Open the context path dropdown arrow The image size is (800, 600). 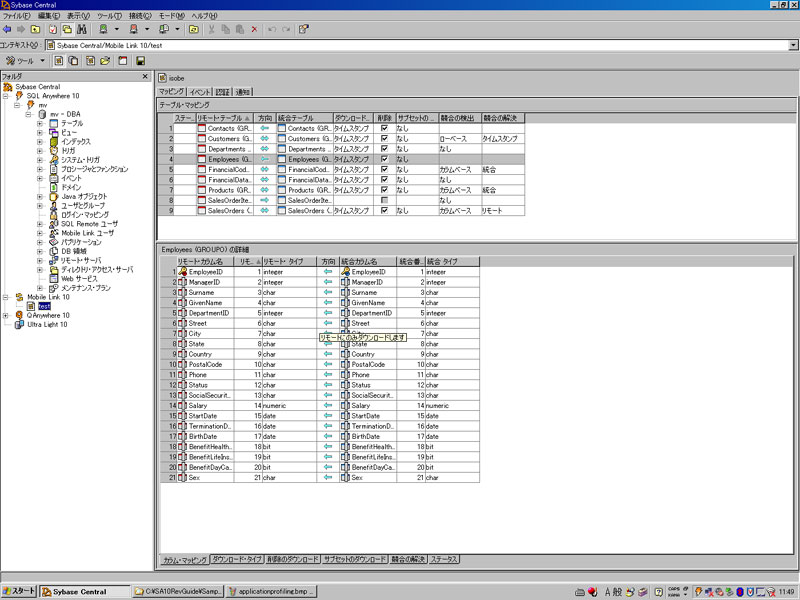(x=793, y=45)
